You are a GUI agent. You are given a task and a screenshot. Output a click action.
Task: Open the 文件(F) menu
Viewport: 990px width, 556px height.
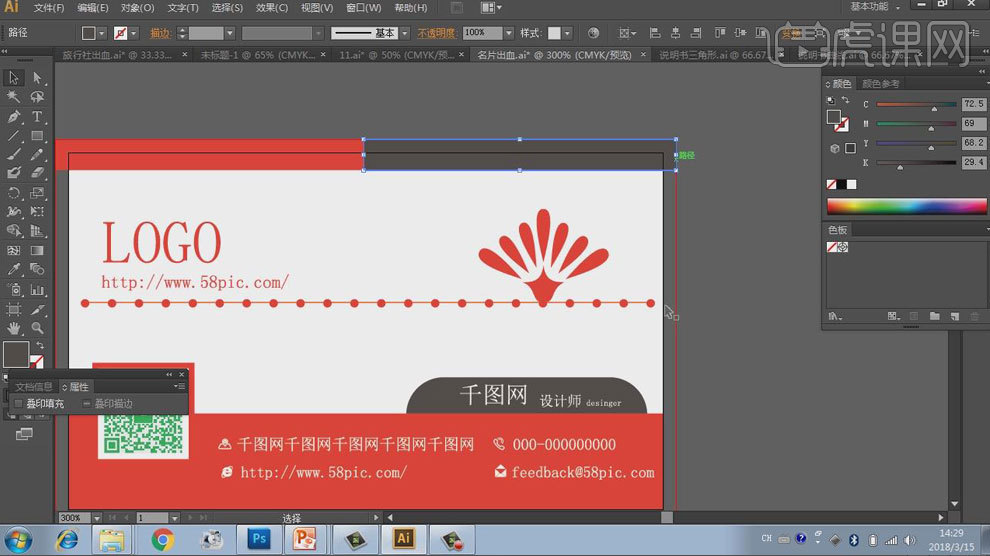(x=49, y=8)
